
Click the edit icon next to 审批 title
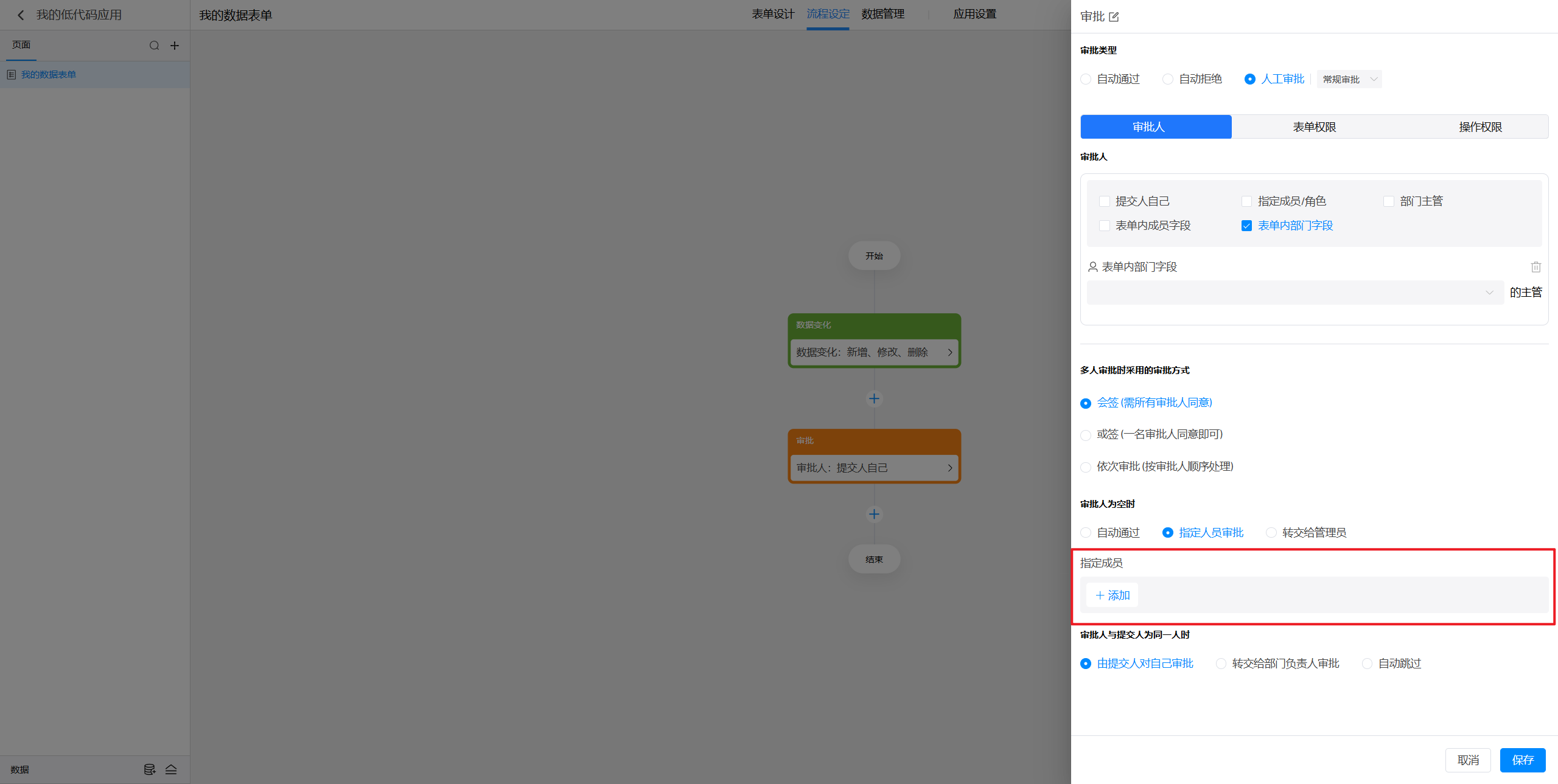pos(1114,17)
